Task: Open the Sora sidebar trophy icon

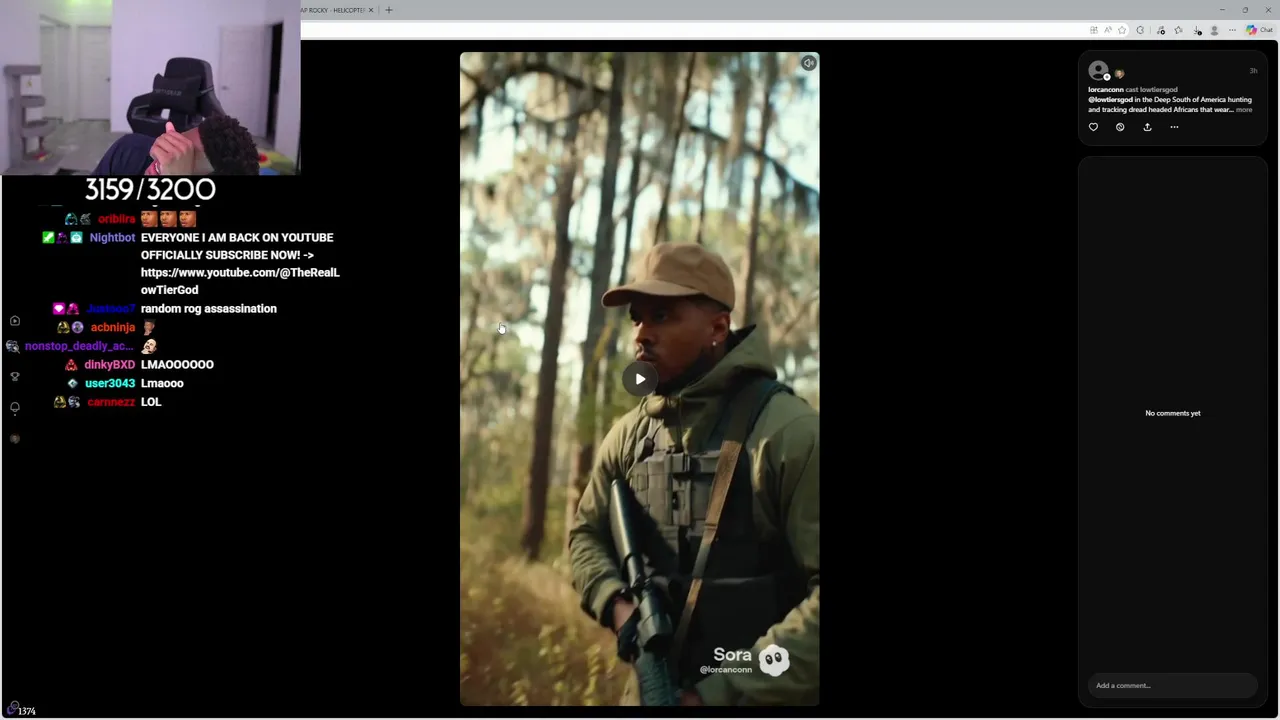Action: coord(15,376)
